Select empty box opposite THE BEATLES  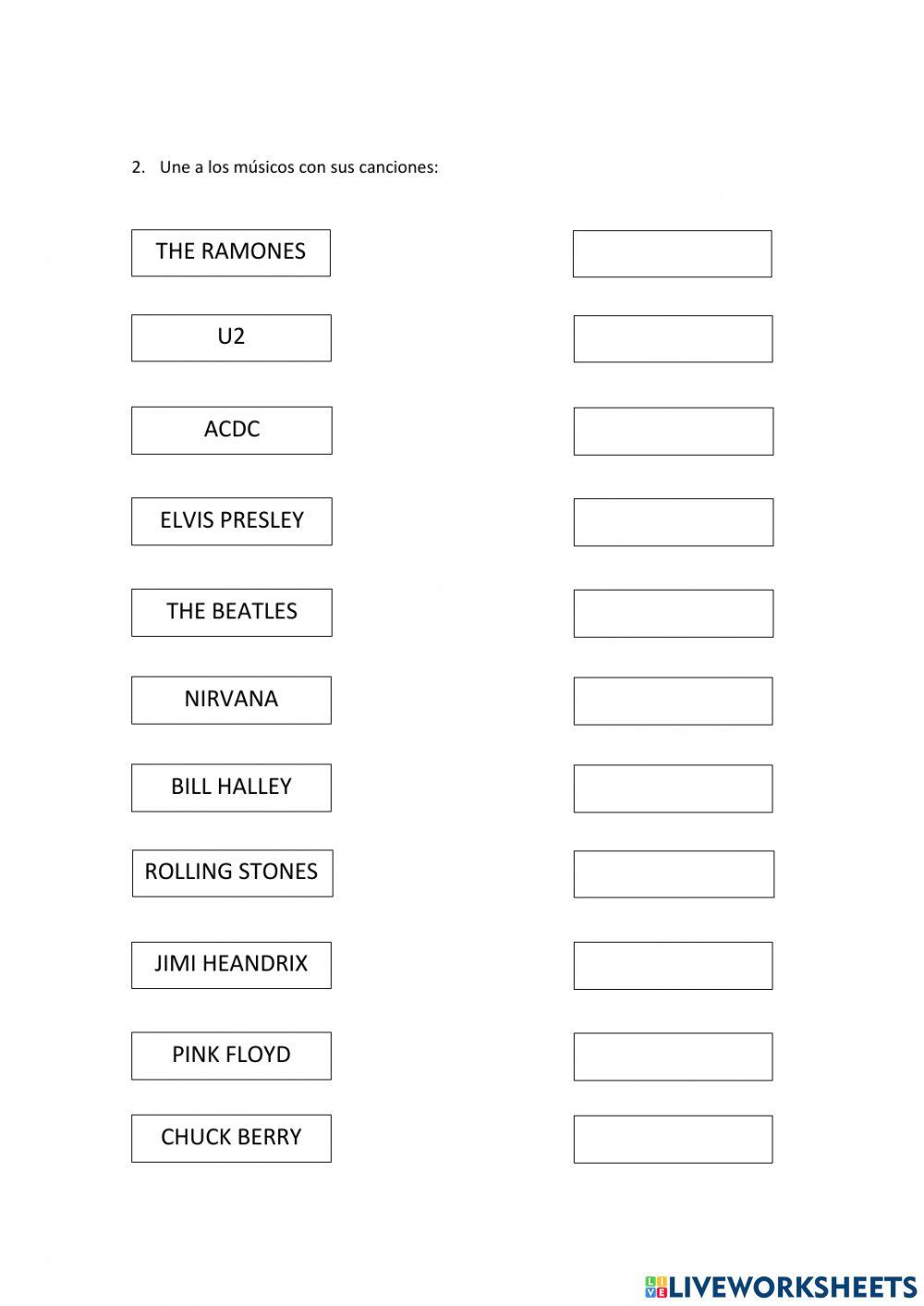point(673,613)
